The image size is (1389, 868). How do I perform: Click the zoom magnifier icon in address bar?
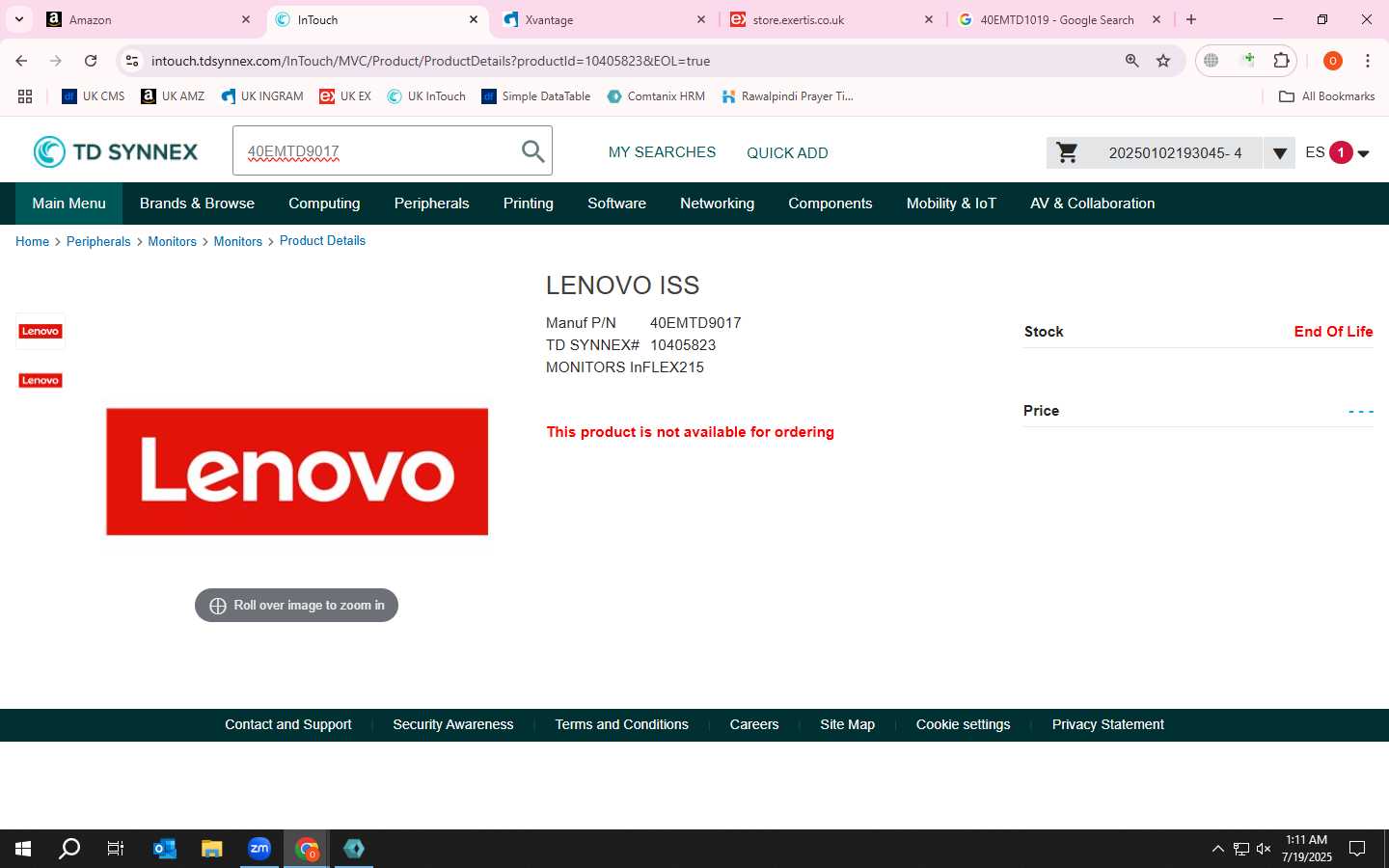(1132, 61)
